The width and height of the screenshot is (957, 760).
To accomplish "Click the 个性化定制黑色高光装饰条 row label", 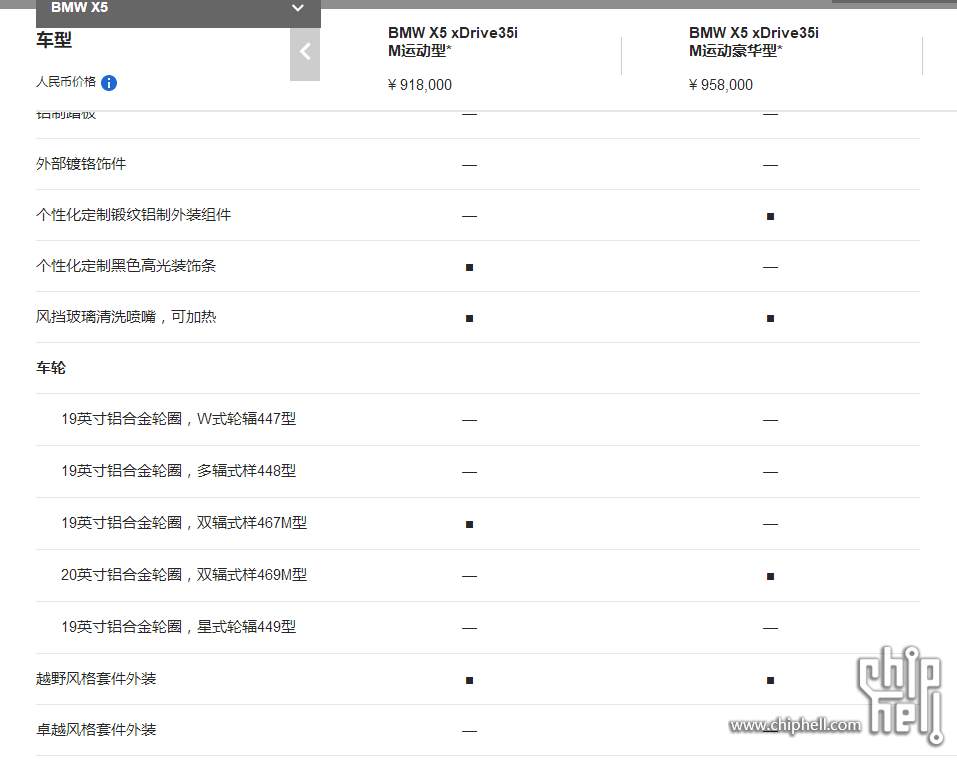I will pos(126,266).
